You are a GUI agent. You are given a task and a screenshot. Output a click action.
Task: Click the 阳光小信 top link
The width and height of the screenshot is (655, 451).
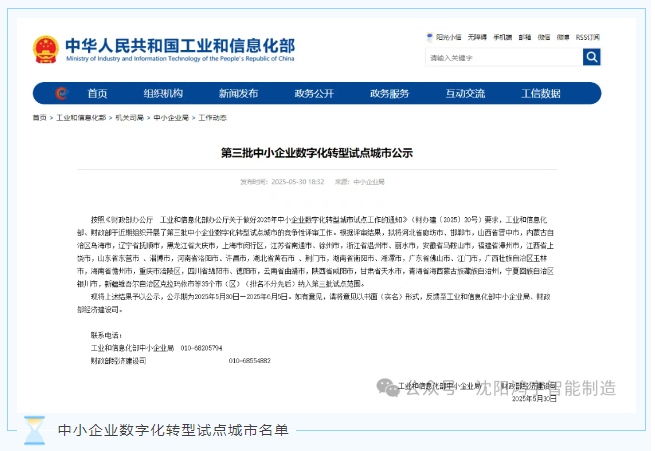coord(449,37)
